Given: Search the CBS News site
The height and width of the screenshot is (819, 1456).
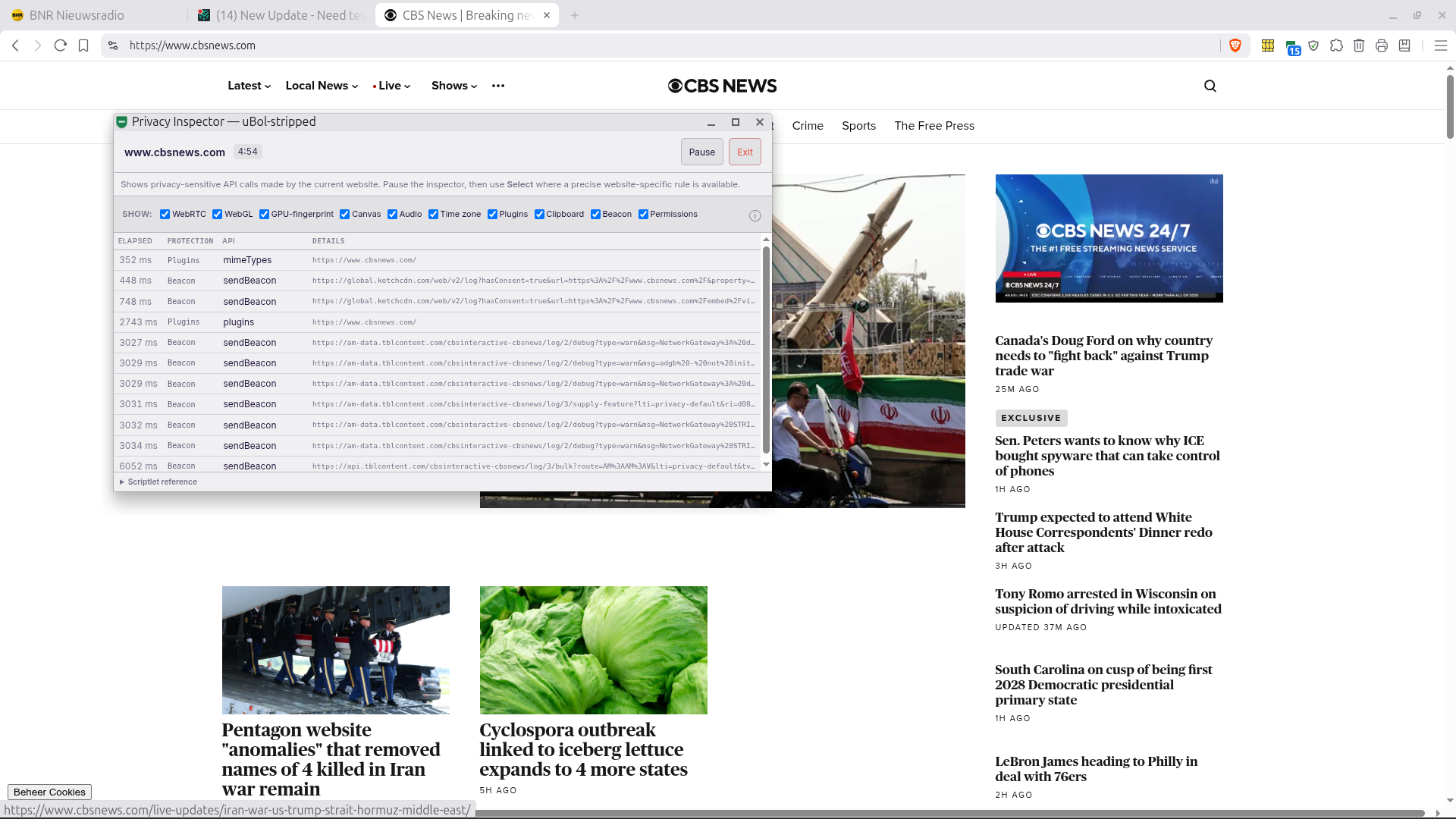Looking at the screenshot, I should point(1210,86).
